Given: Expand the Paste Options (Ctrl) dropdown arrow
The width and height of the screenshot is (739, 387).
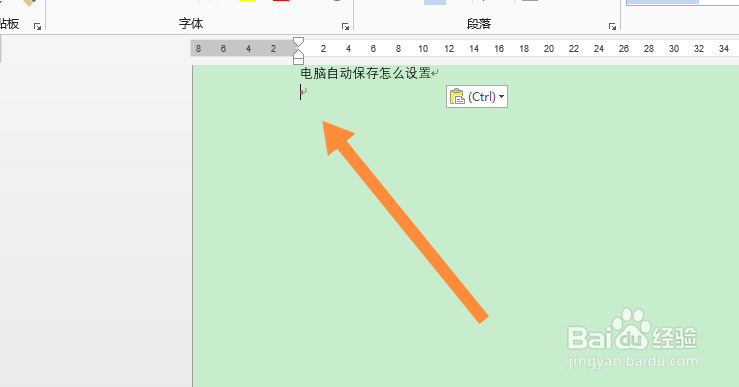Looking at the screenshot, I should 501,97.
